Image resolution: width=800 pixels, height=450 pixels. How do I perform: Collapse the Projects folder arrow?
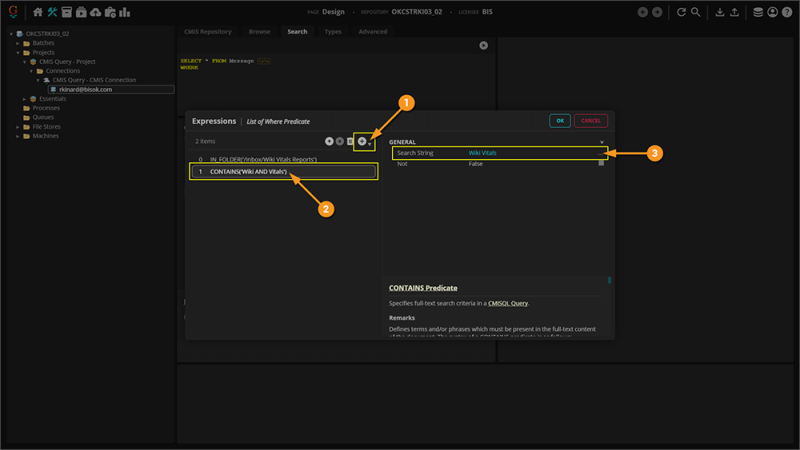click(18, 53)
